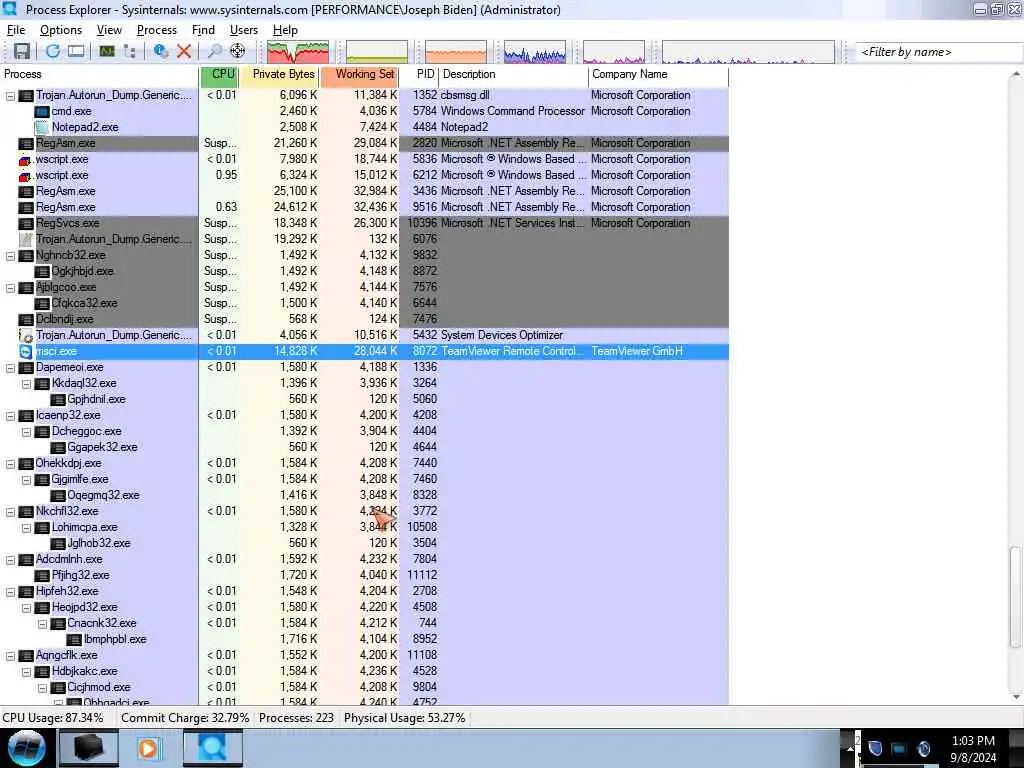The width and height of the screenshot is (1024, 768).
Task: Select the System Devices Optimizer process icon
Action: point(25,336)
